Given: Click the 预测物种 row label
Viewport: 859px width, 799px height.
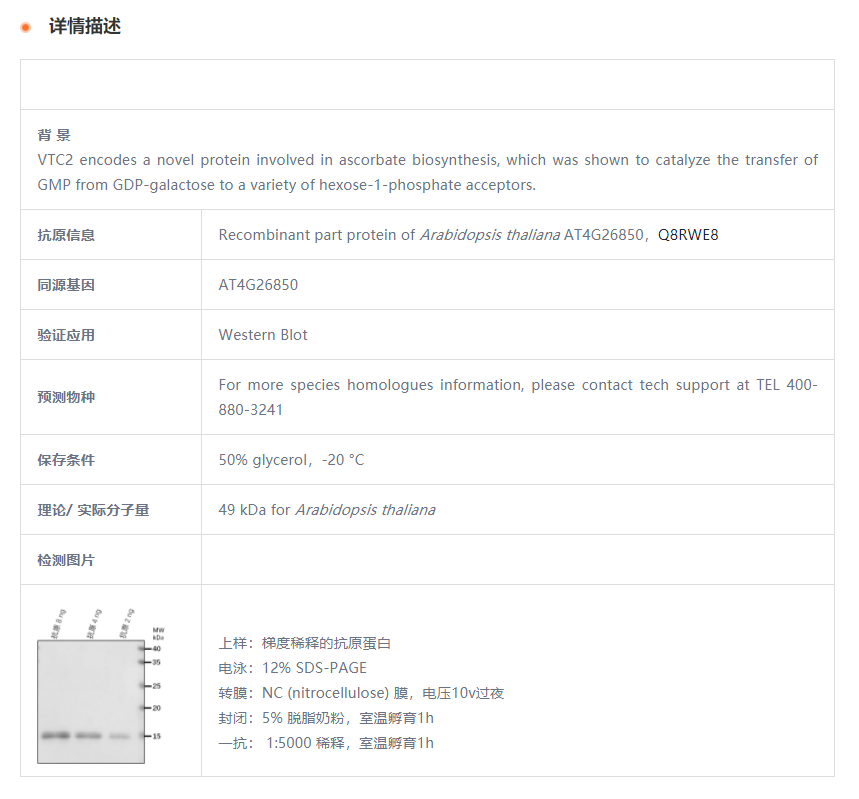Looking at the screenshot, I should [66, 397].
